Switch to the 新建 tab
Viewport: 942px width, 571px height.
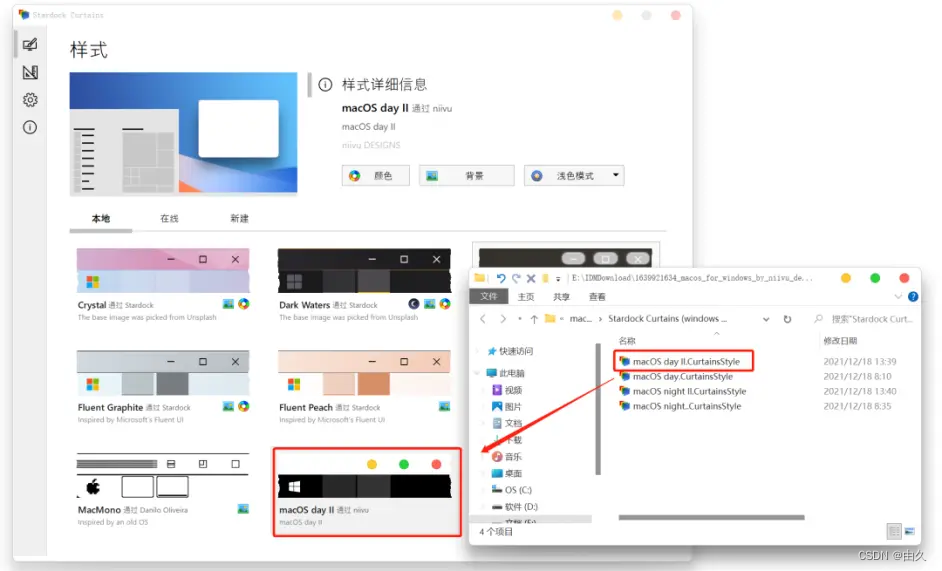(239, 219)
